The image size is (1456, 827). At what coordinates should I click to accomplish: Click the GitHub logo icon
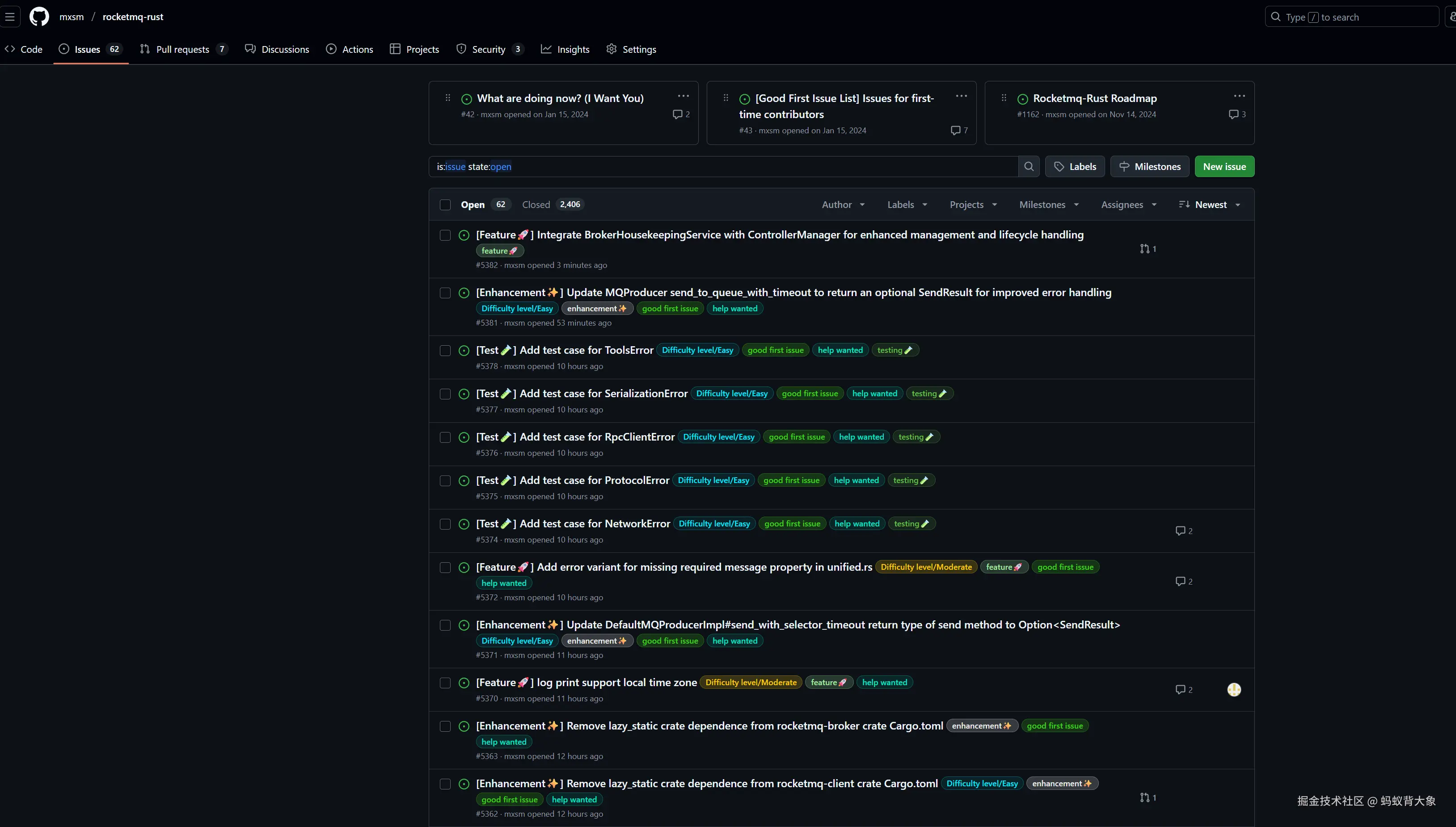click(x=39, y=17)
